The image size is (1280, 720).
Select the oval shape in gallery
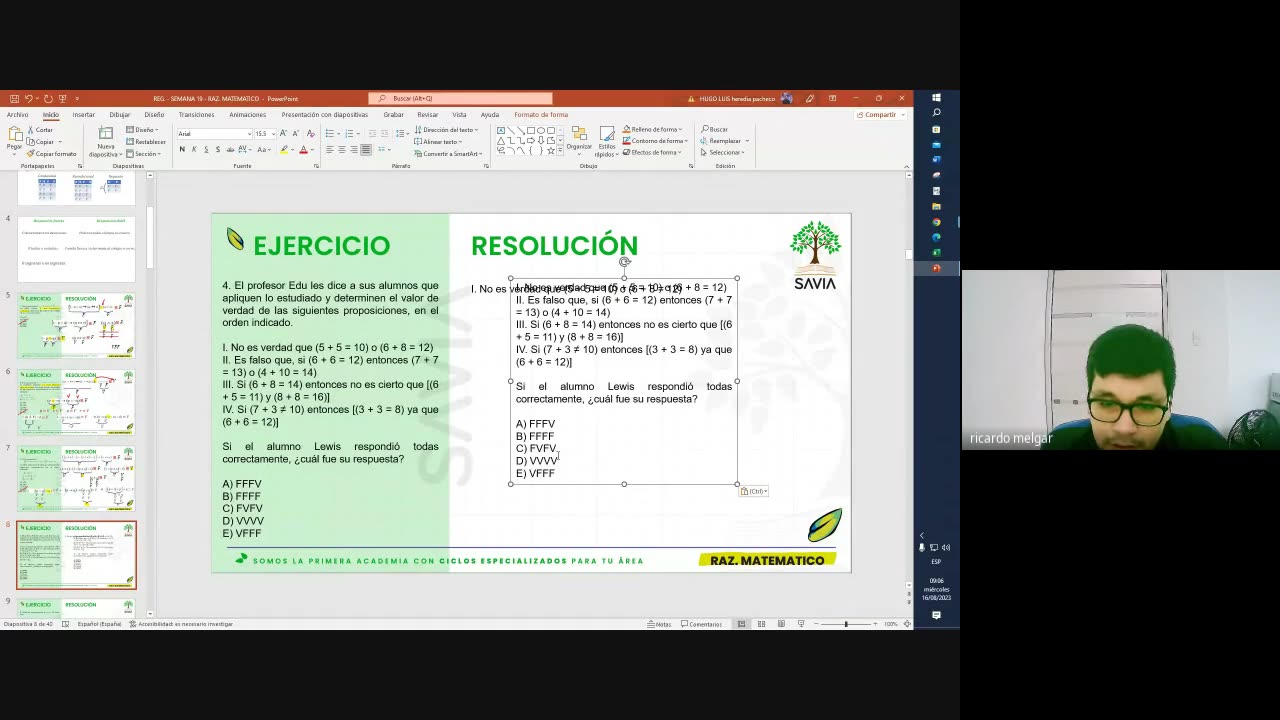[540, 130]
